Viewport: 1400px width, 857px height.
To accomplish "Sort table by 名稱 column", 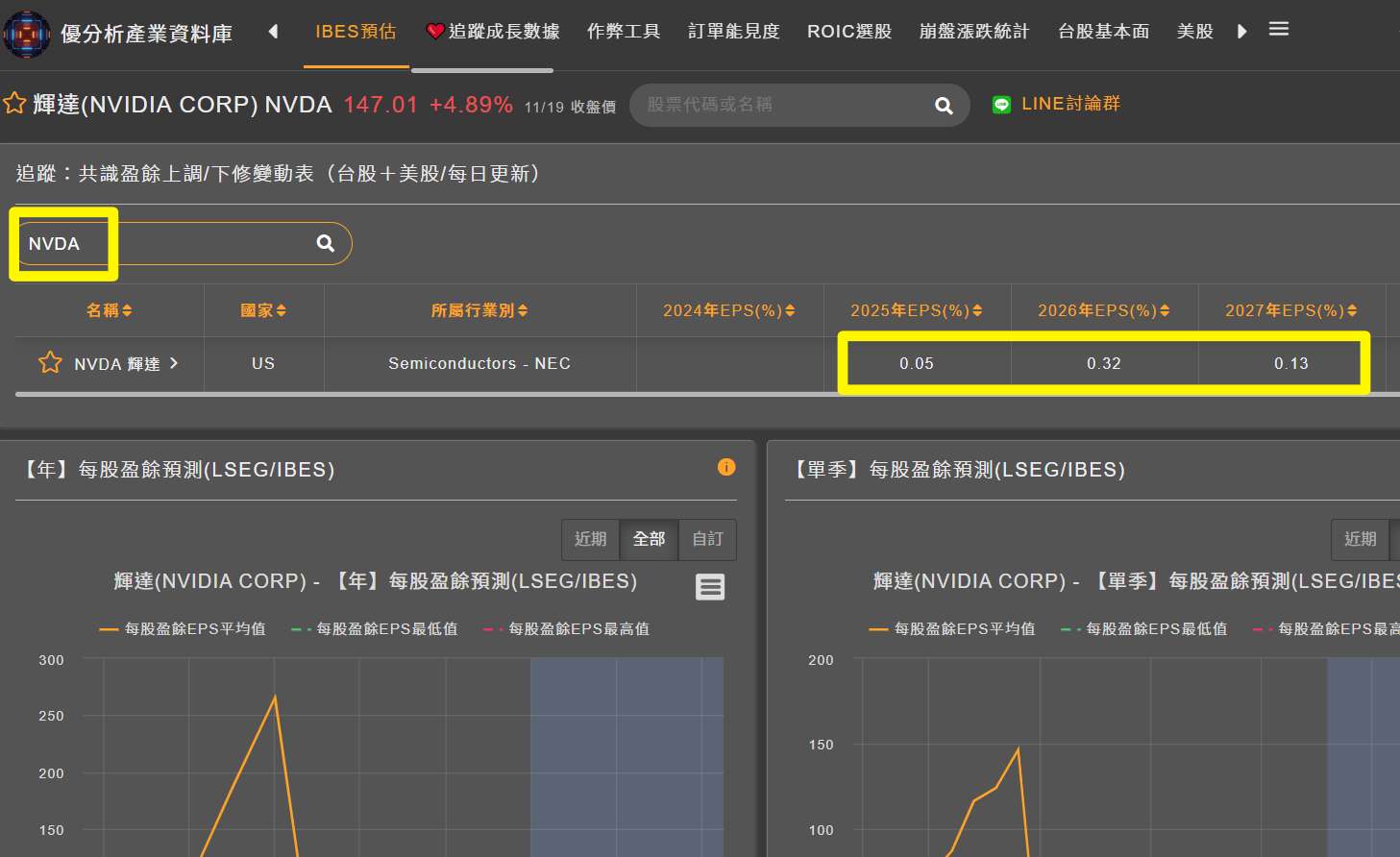I will coord(110,310).
